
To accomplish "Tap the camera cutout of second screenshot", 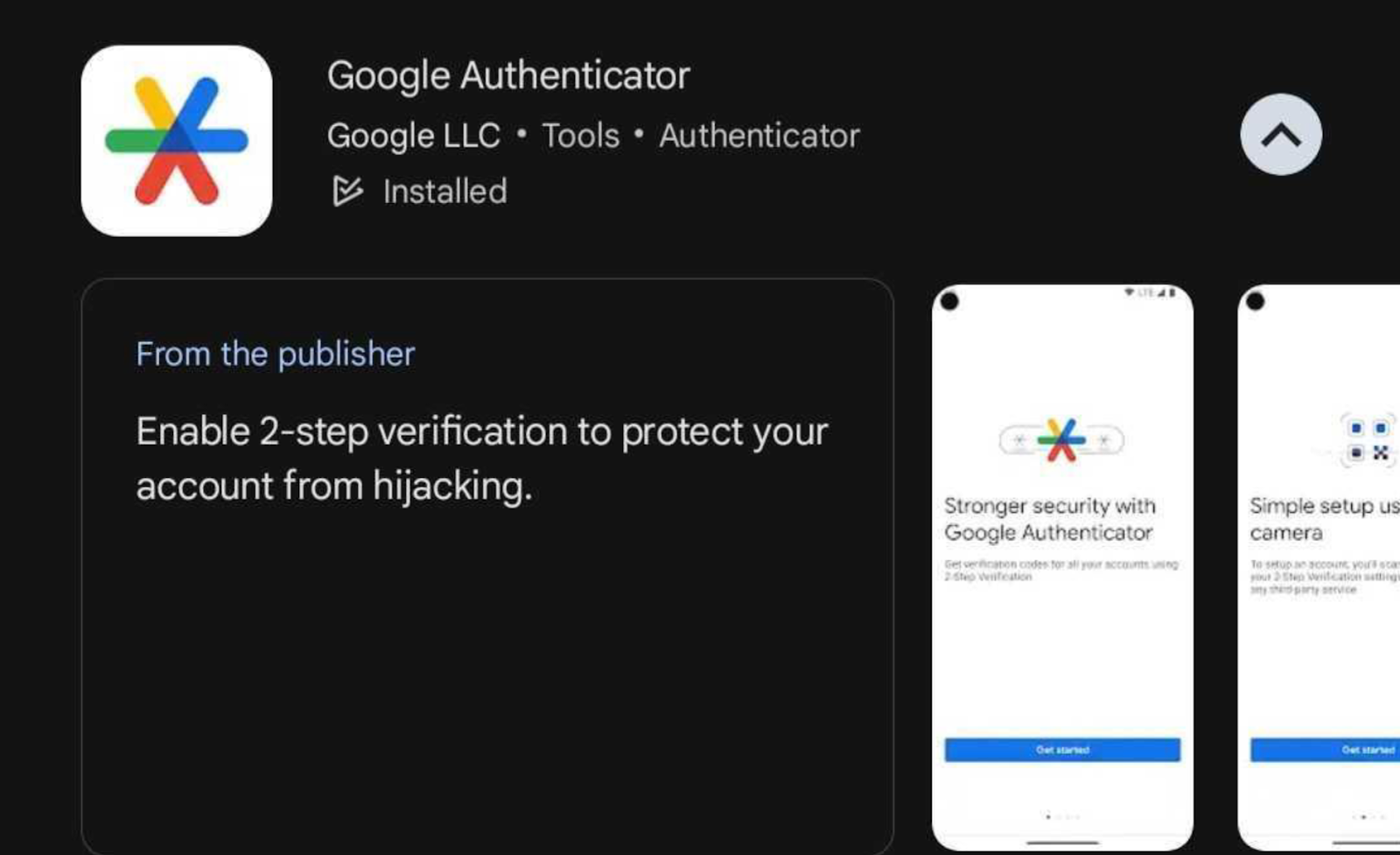I will coord(1256,302).
